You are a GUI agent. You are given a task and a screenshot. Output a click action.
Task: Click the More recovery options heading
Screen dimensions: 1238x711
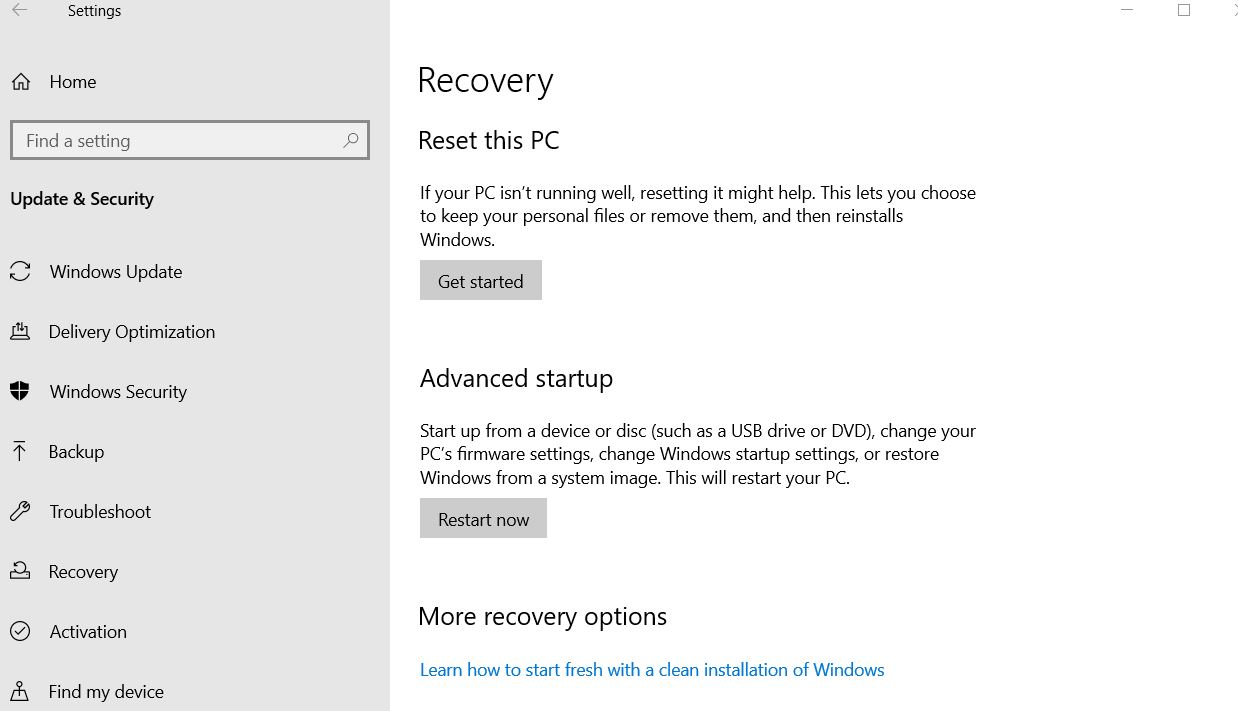point(542,617)
